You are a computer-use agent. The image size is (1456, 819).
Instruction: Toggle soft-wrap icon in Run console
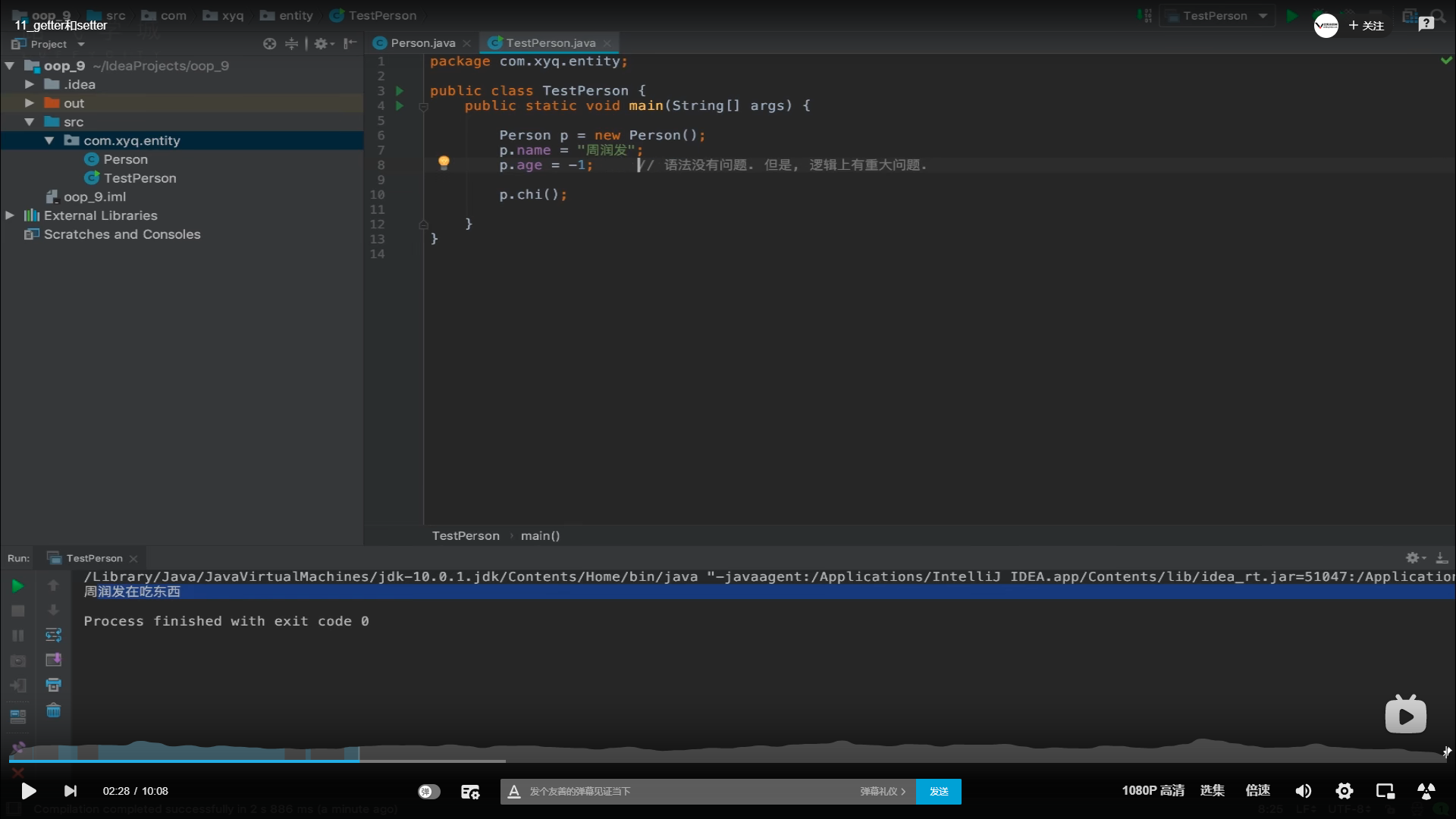53,635
